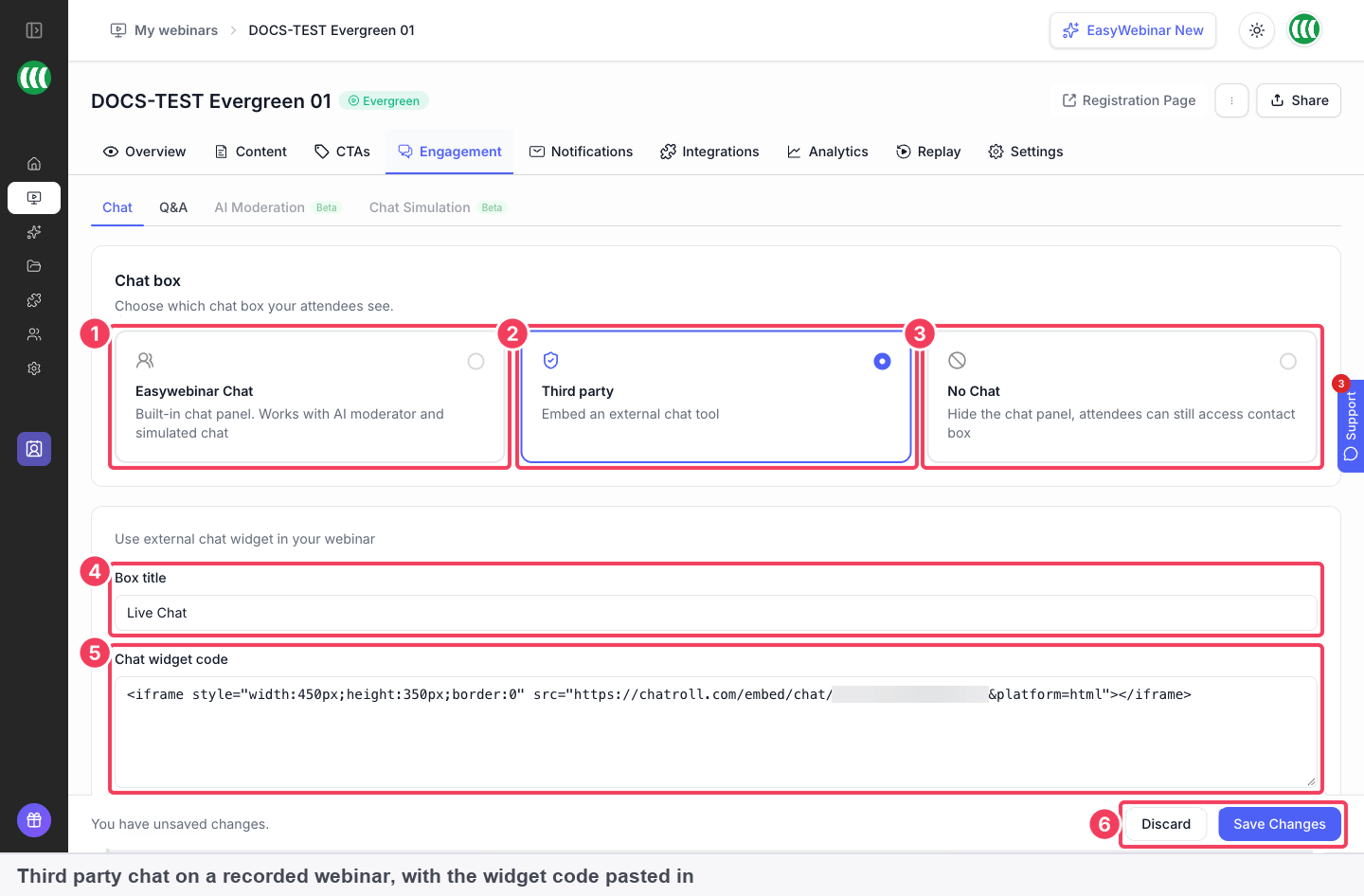The width and height of the screenshot is (1364, 896).
Task: Open the Registration Page link
Action: (x=1128, y=100)
